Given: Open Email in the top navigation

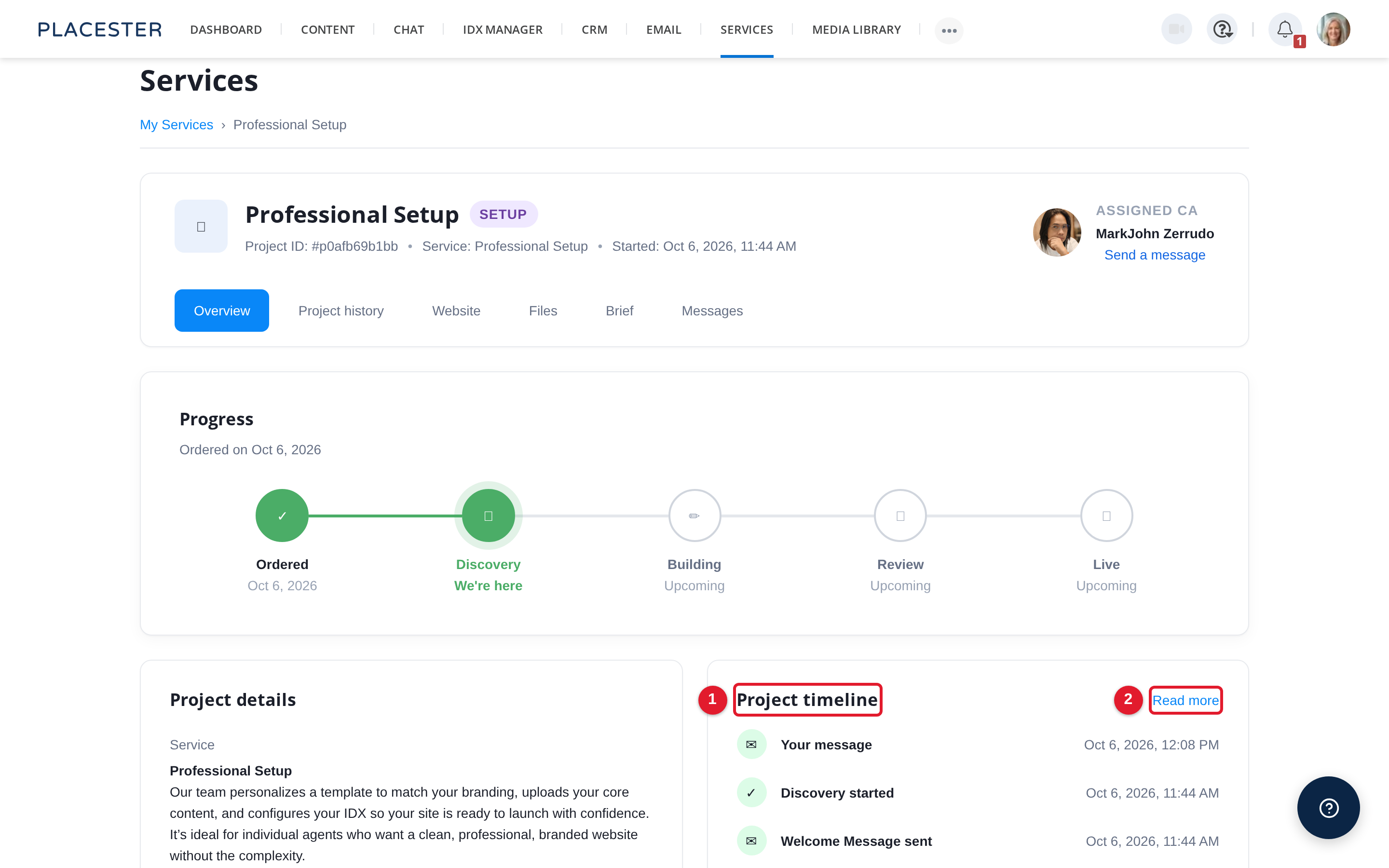Looking at the screenshot, I should tap(664, 29).
